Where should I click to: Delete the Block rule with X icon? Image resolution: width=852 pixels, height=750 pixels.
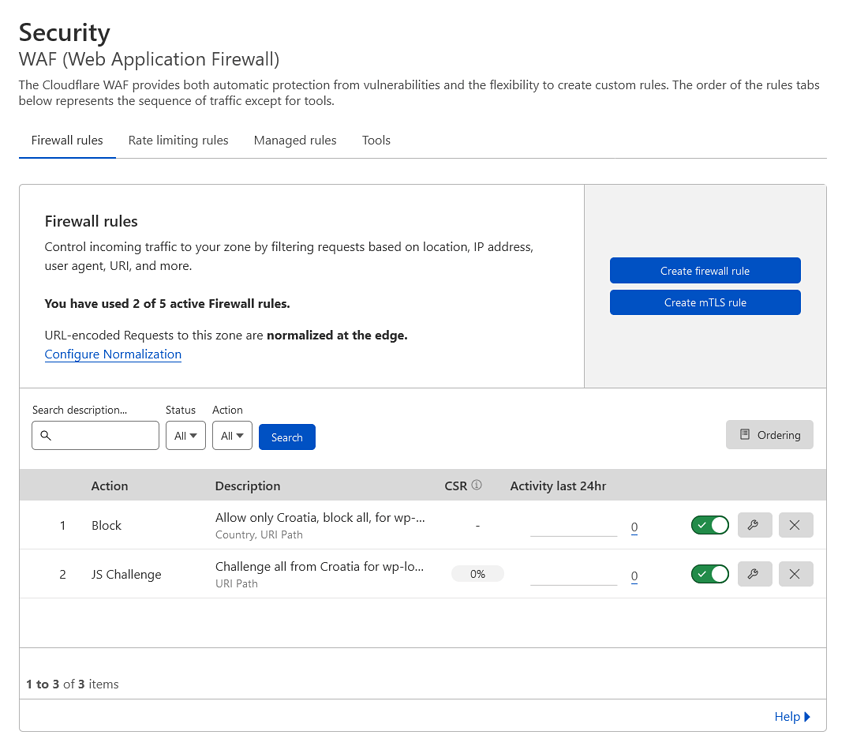[x=795, y=525]
